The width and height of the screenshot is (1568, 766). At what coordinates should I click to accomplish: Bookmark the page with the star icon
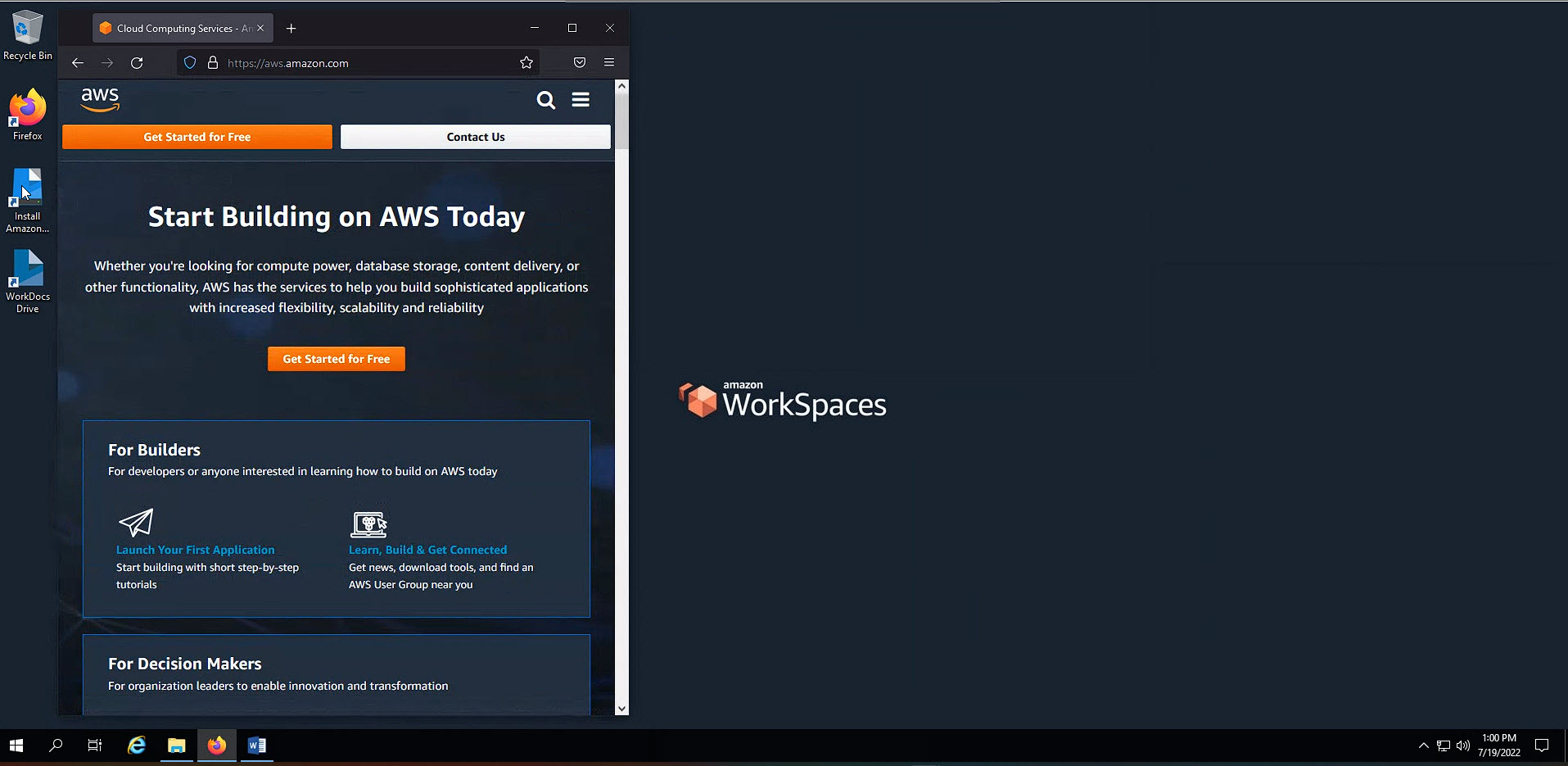526,62
